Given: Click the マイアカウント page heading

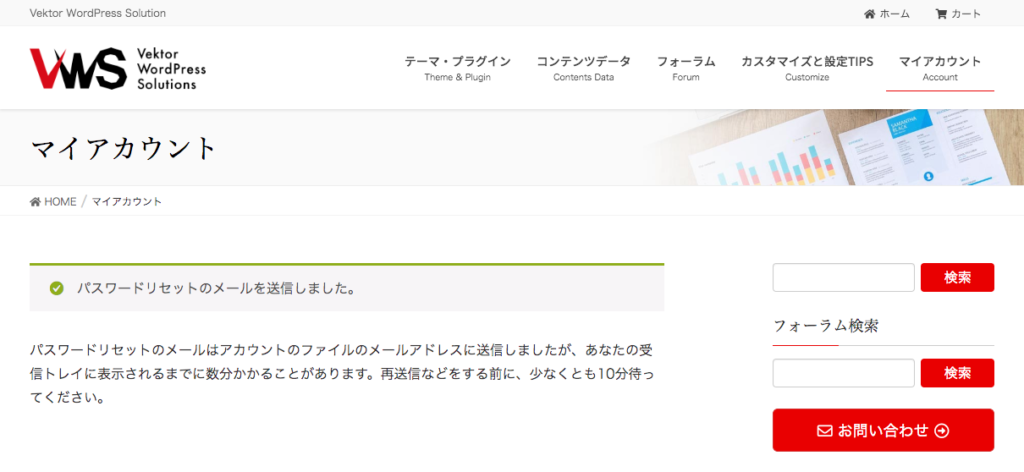Looking at the screenshot, I should click(x=123, y=149).
